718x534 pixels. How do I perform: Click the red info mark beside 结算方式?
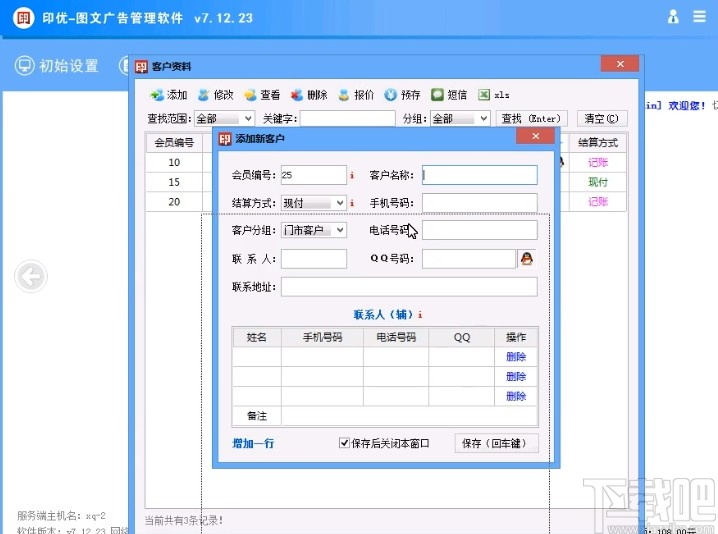click(x=352, y=203)
